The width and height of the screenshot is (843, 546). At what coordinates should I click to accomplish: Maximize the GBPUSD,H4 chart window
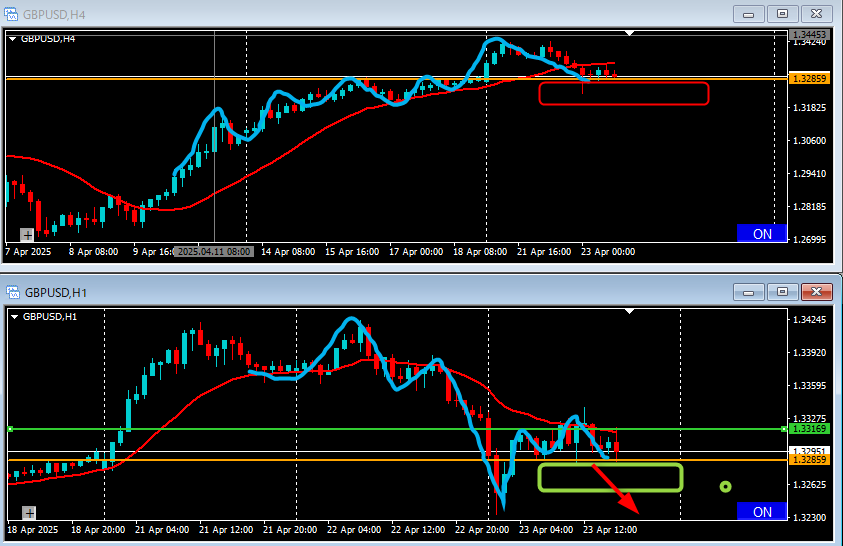(x=783, y=14)
